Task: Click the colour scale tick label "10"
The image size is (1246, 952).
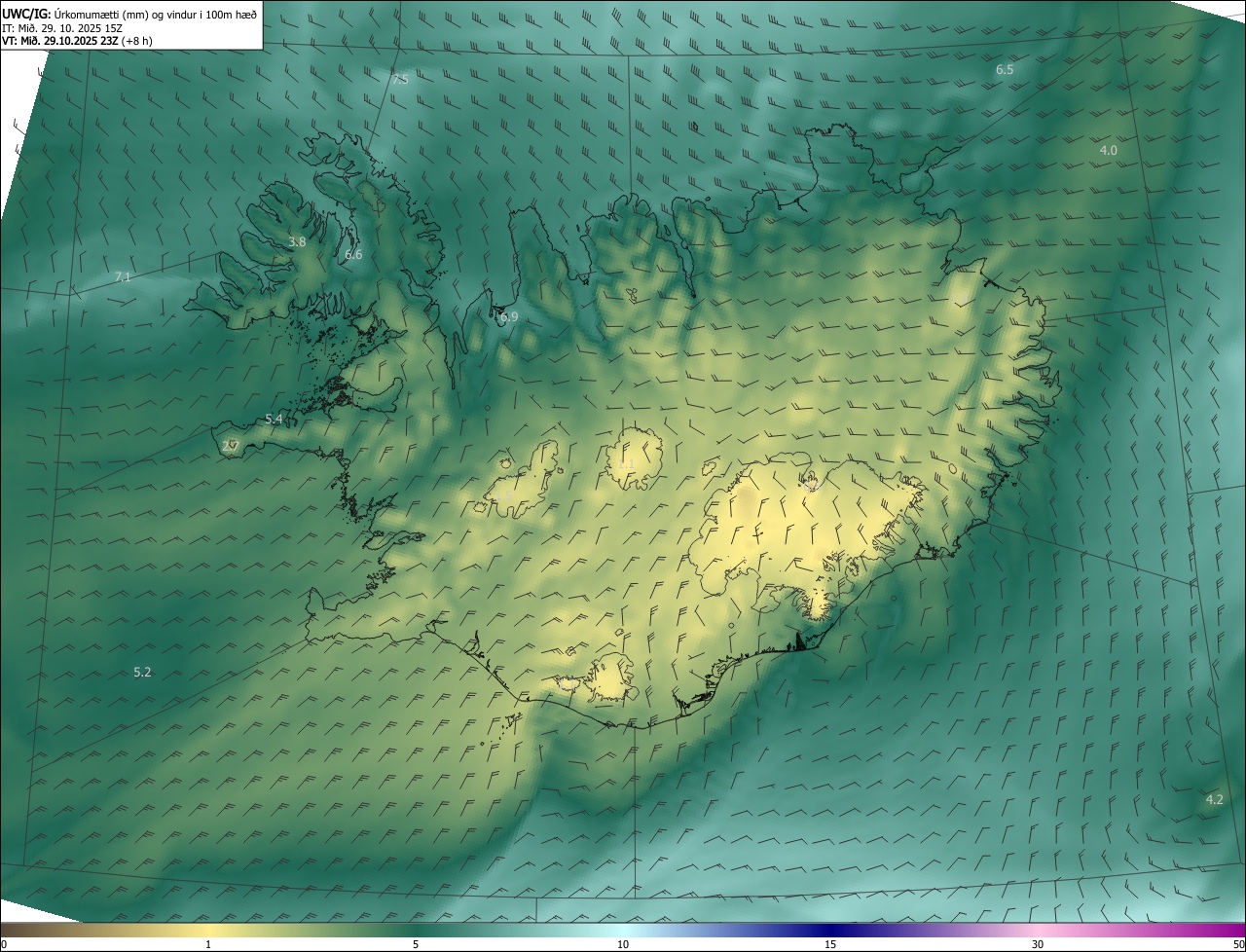Action: pos(623,944)
